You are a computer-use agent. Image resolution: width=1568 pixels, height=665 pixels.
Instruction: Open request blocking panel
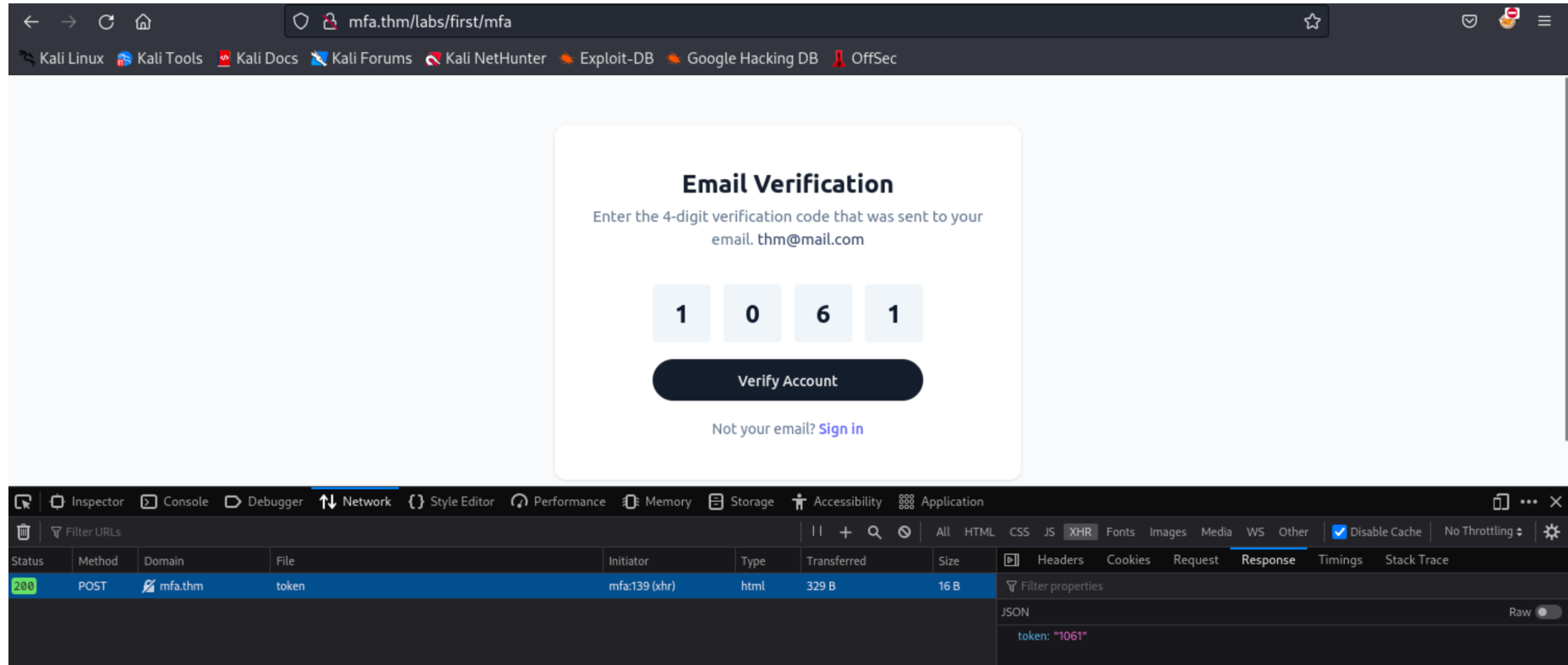coord(904,532)
